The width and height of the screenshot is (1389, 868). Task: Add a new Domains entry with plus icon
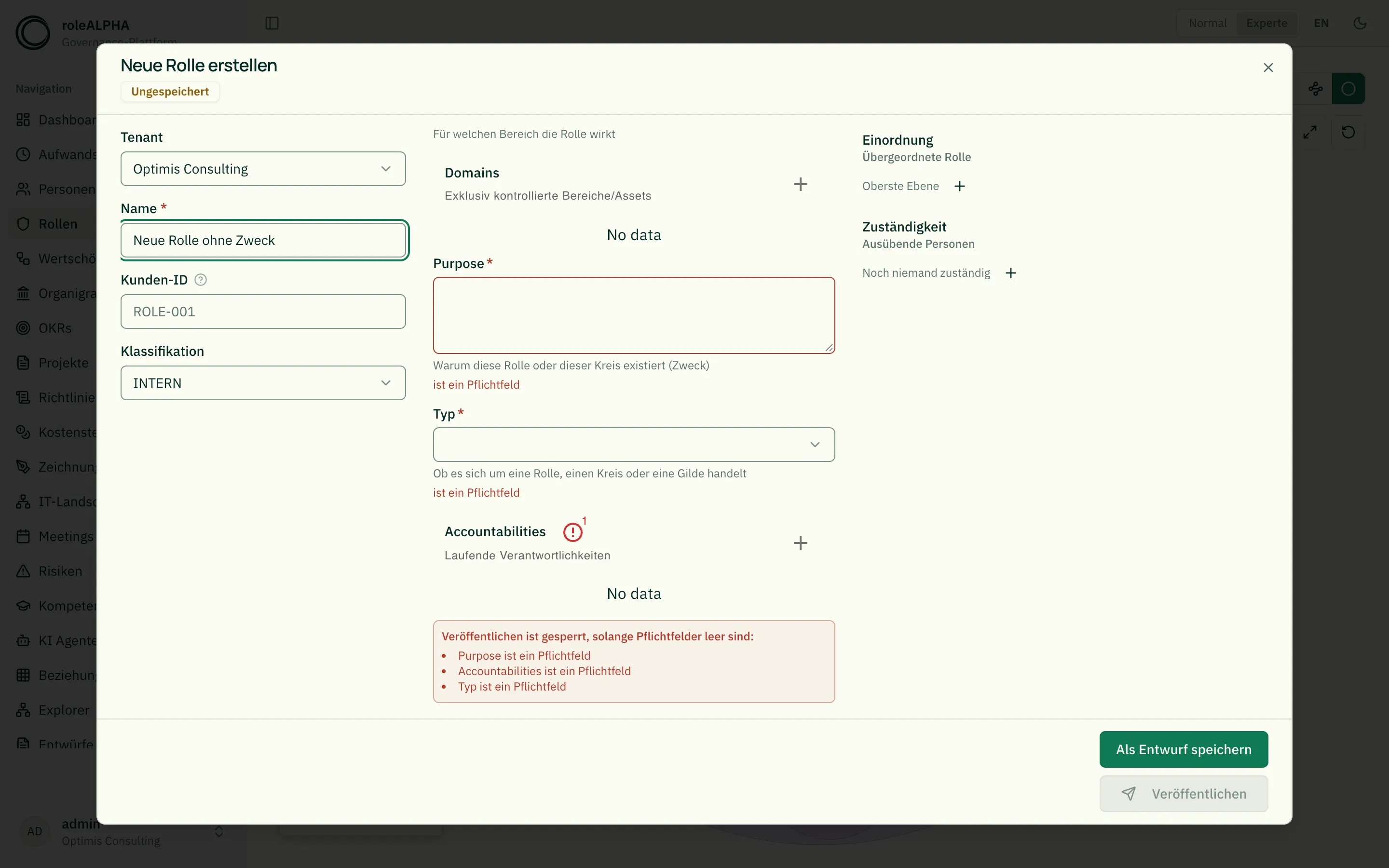800,184
